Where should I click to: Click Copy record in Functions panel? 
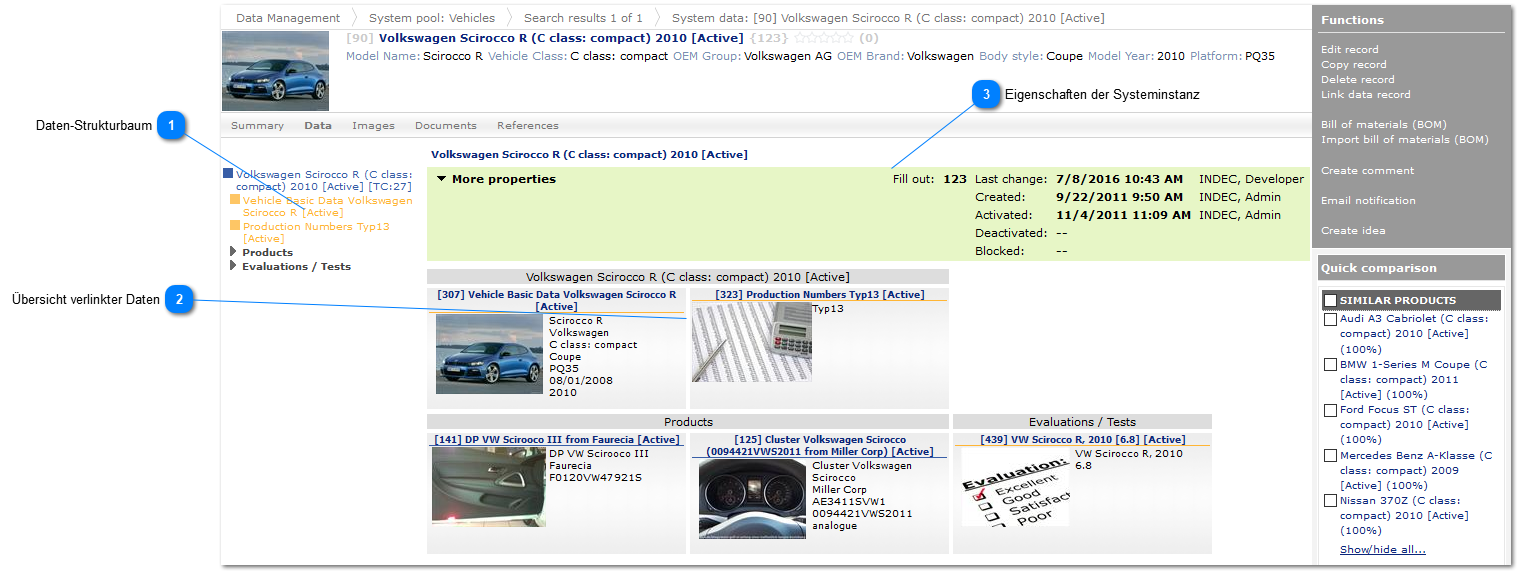tap(1353, 64)
